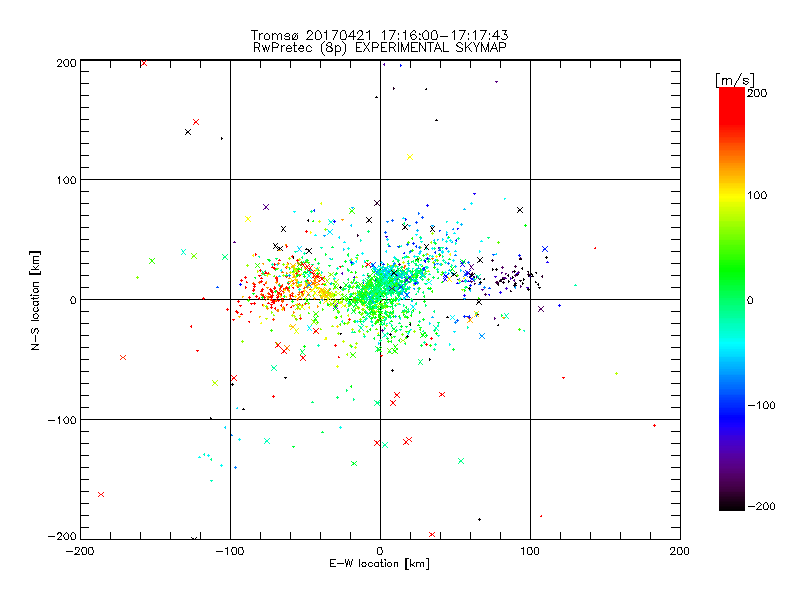Click the E-W axis tick label -200
The width and height of the screenshot is (800, 600).
[80, 551]
